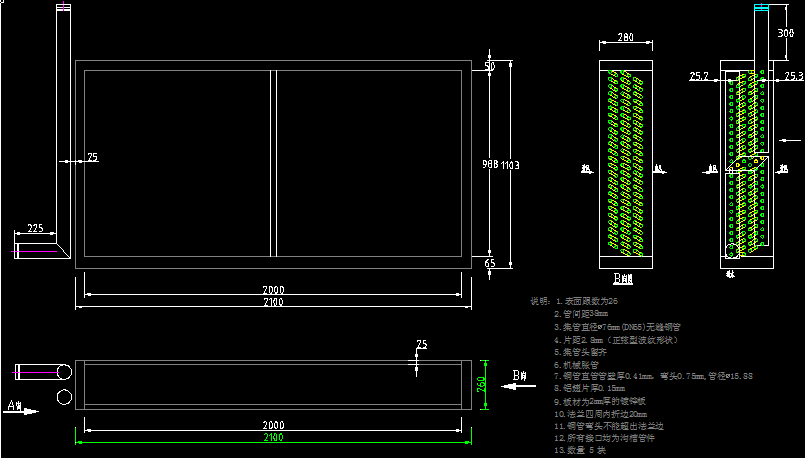This screenshot has height=458, width=805.
Task: Select the cyan pipe cap at the top
Action: 762,8
